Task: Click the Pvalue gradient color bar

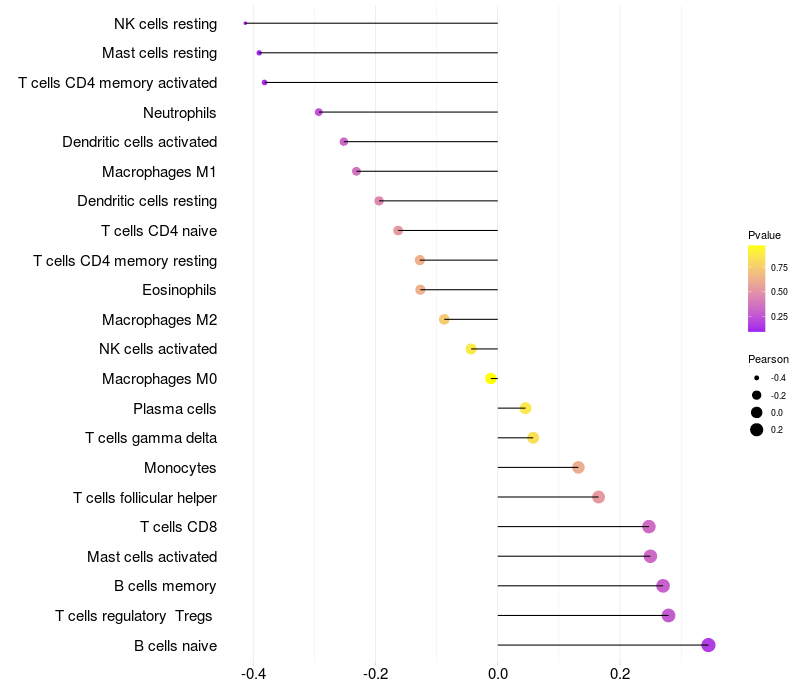Action: (x=757, y=288)
